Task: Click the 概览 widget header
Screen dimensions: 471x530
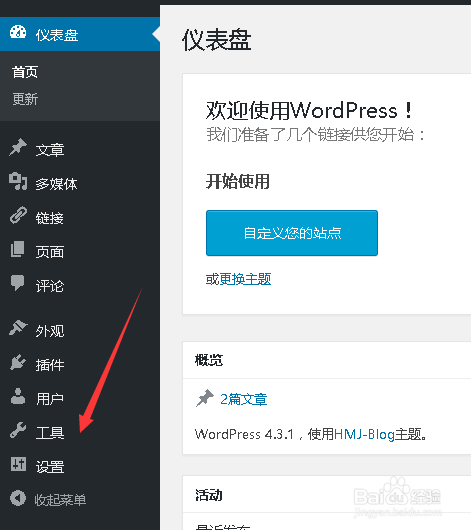Action: tap(209, 360)
